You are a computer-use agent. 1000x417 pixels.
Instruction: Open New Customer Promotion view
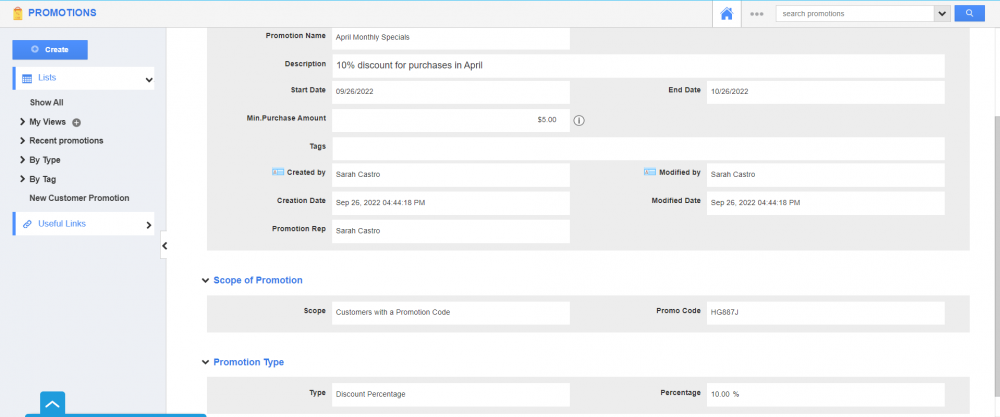79,198
